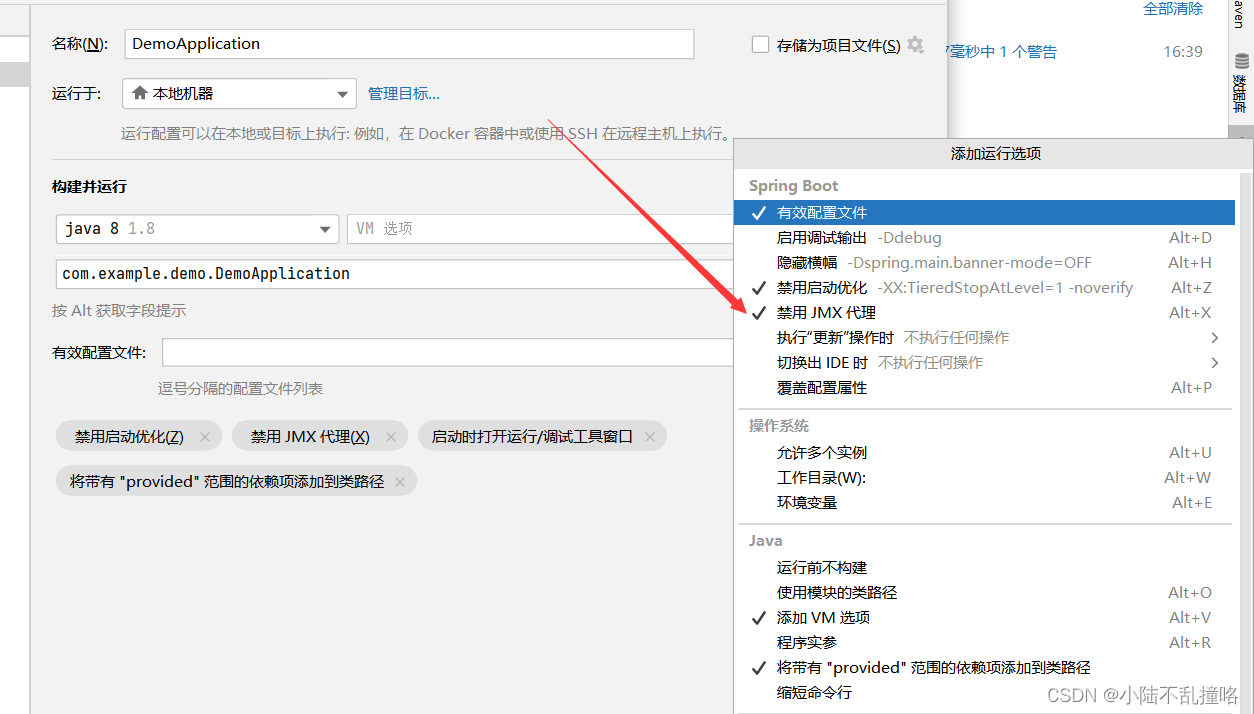Remove the 禁用启动优化(Z) tag with its × icon

coord(205,435)
